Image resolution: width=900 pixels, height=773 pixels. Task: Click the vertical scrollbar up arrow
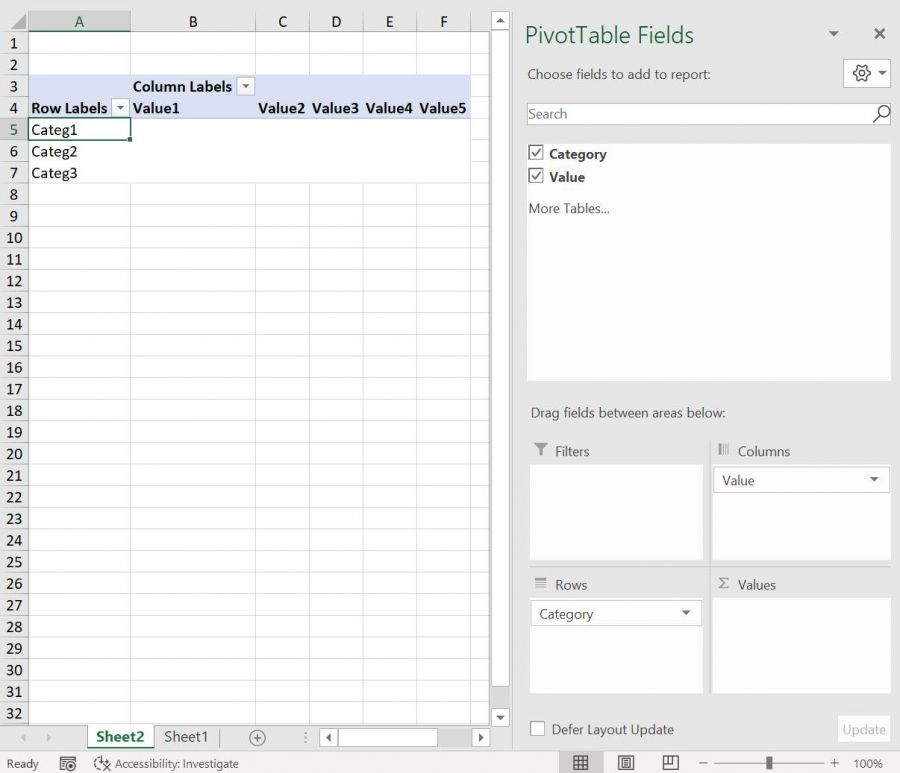click(500, 21)
